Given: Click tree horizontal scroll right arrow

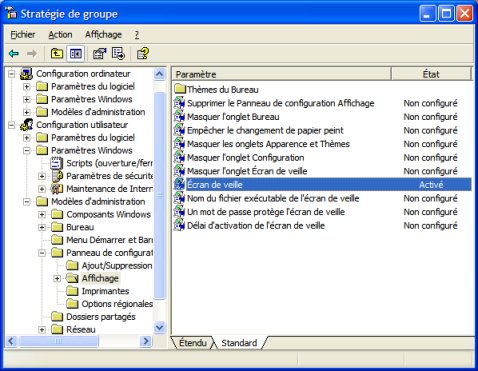Looking at the screenshot, I should point(146,341).
